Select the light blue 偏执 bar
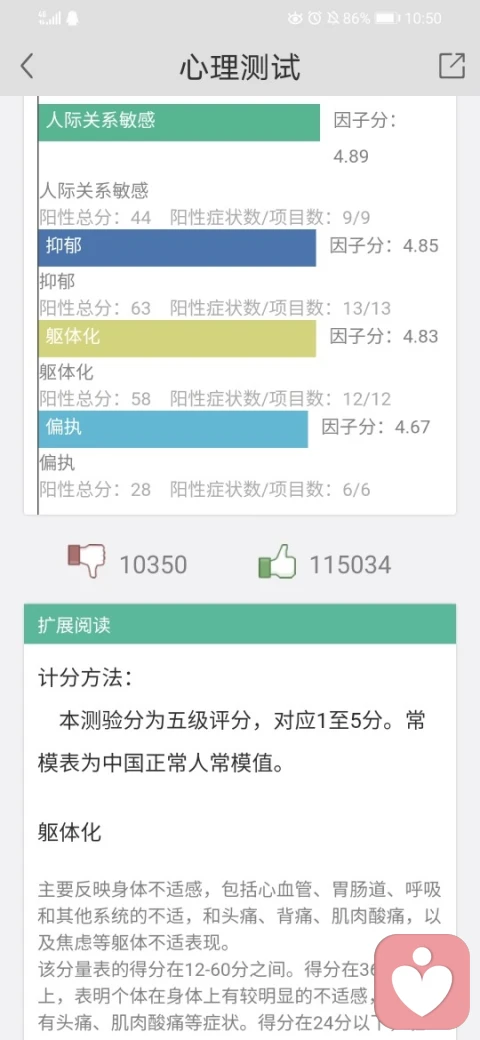 (173, 429)
